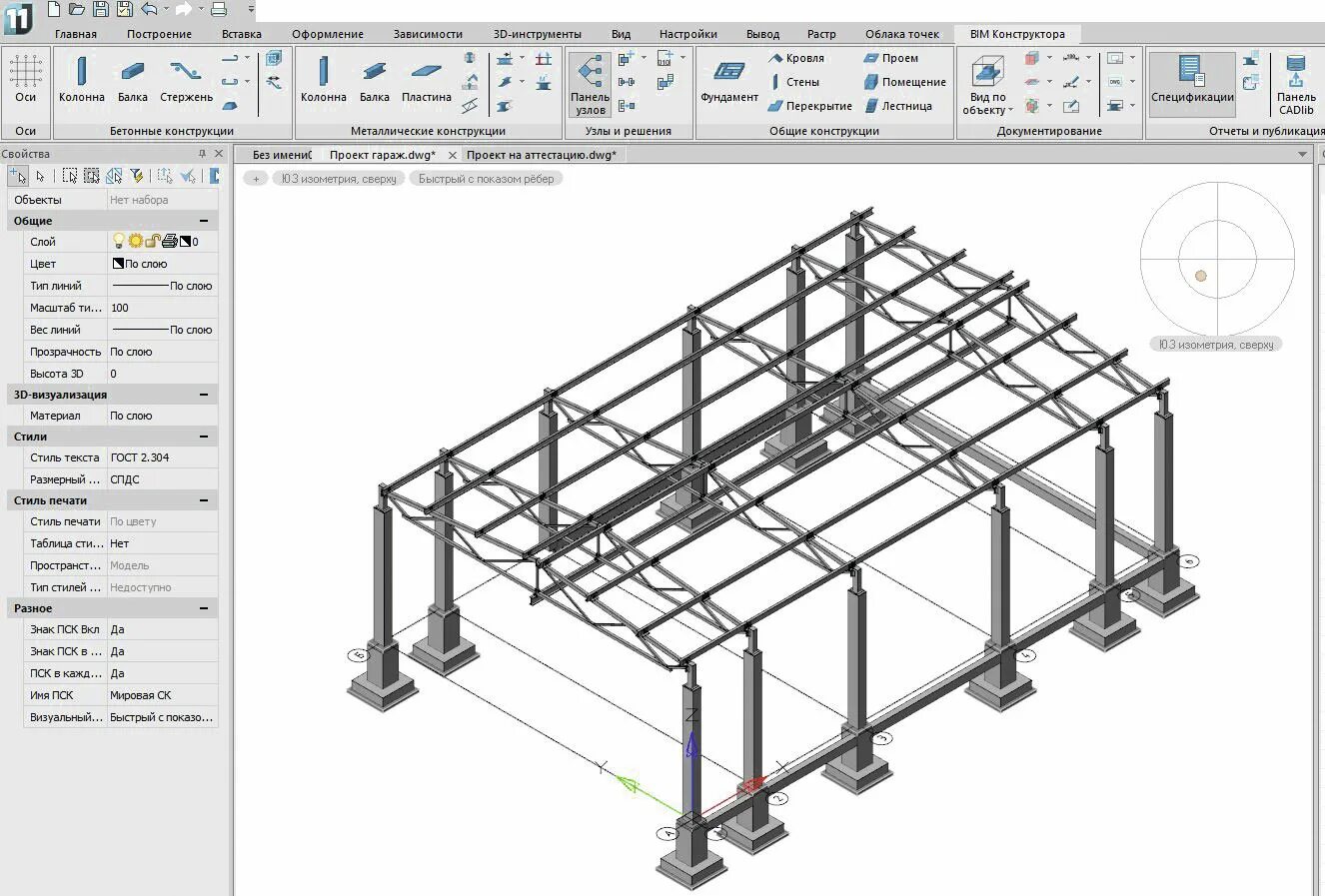
Task: Click the Стиль текста ГОСТ 2.304 value
Action: pos(162,457)
